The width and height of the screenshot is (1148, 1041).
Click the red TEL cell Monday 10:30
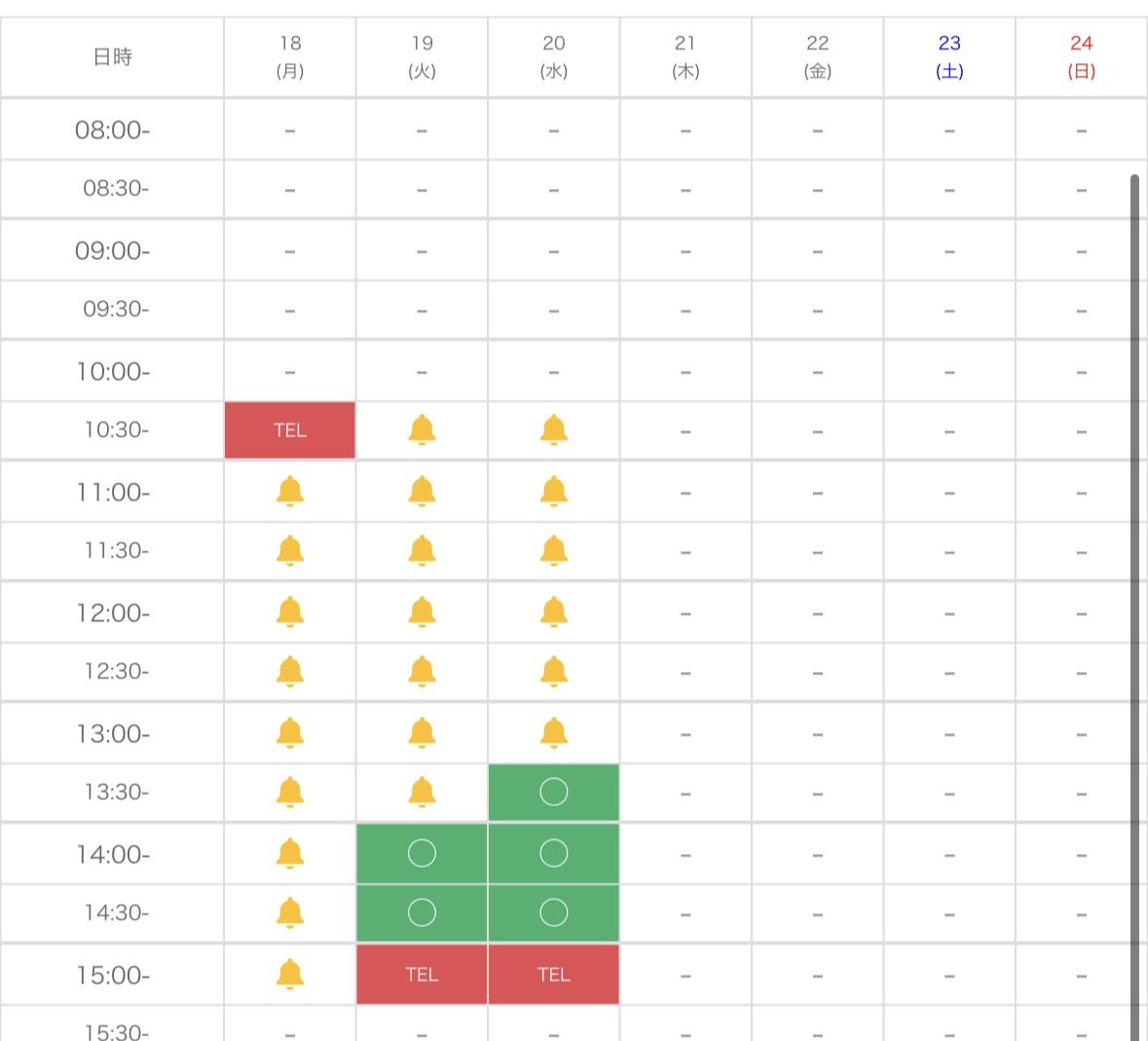click(x=290, y=429)
